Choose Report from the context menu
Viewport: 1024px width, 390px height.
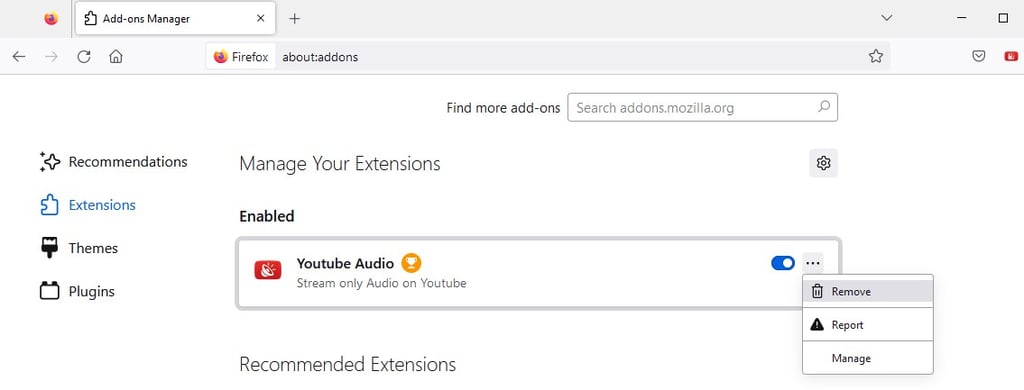867,325
